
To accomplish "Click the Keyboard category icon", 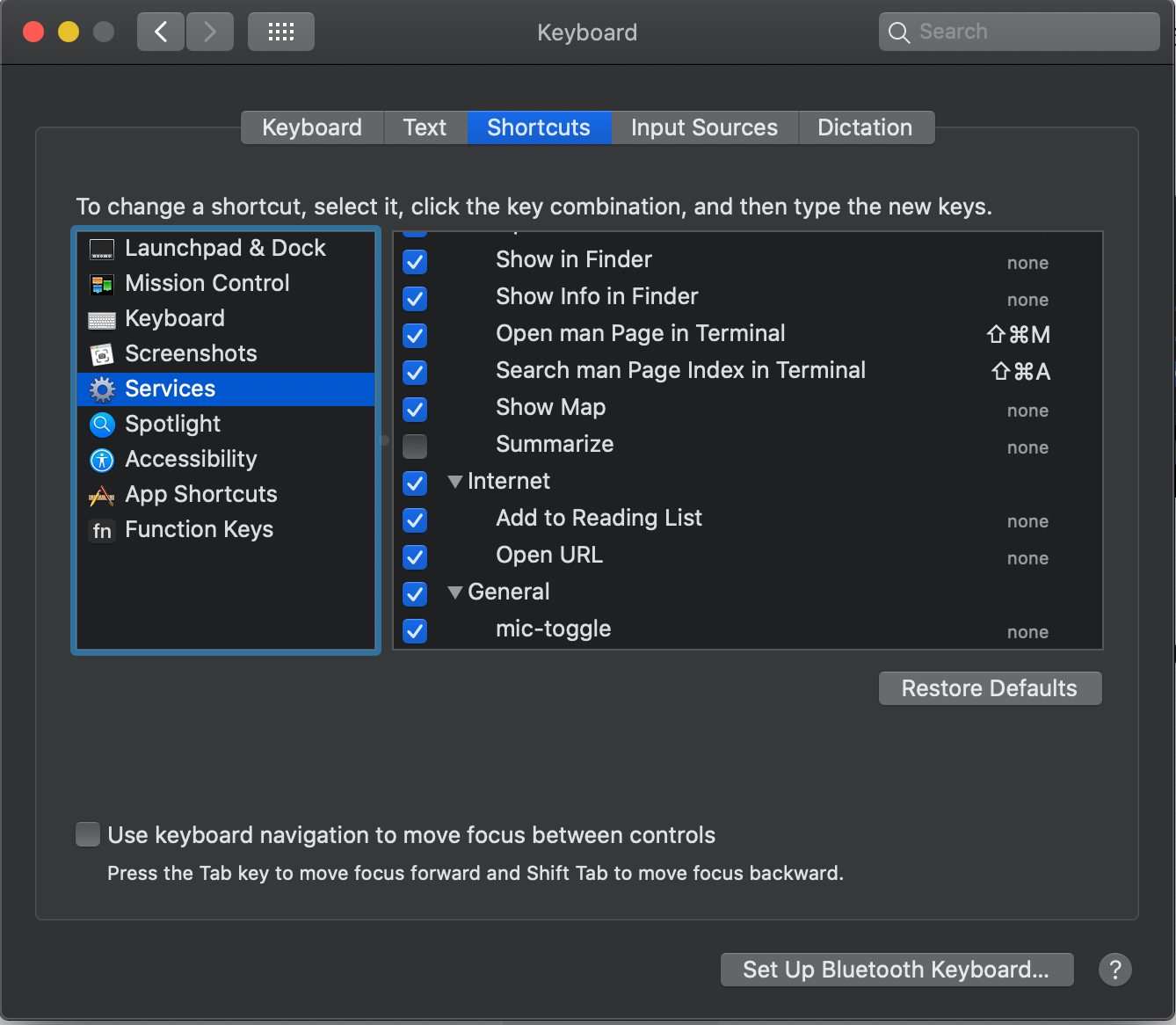I will point(102,320).
